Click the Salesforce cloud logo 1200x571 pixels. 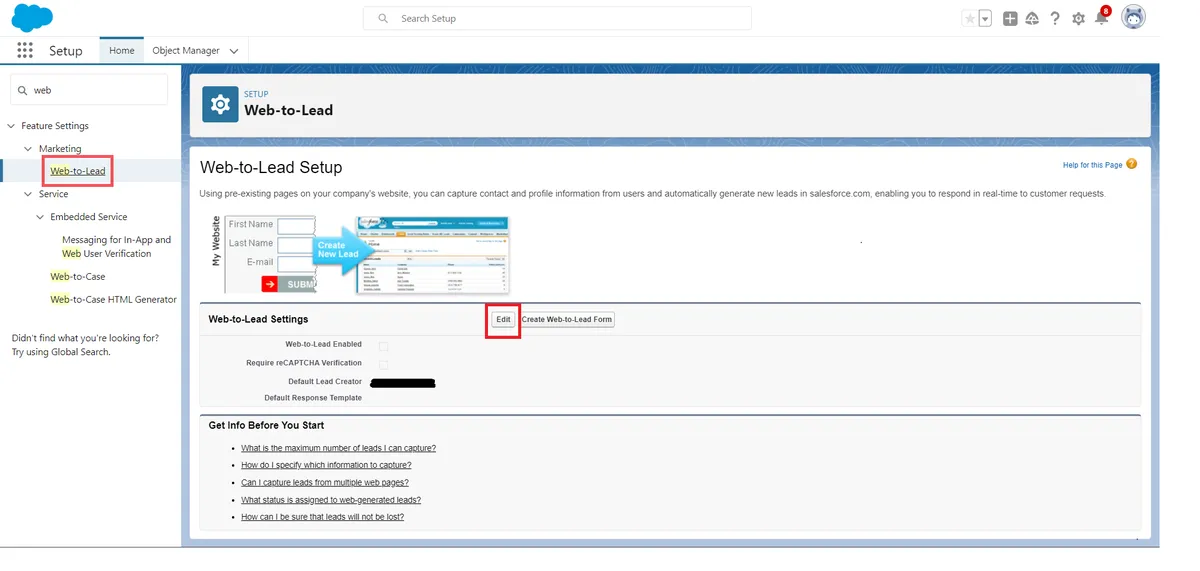(x=32, y=18)
